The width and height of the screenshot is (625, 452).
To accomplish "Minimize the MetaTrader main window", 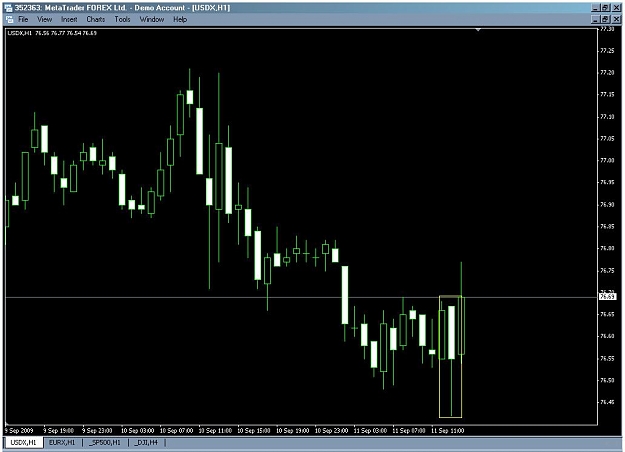I will 595,8.
